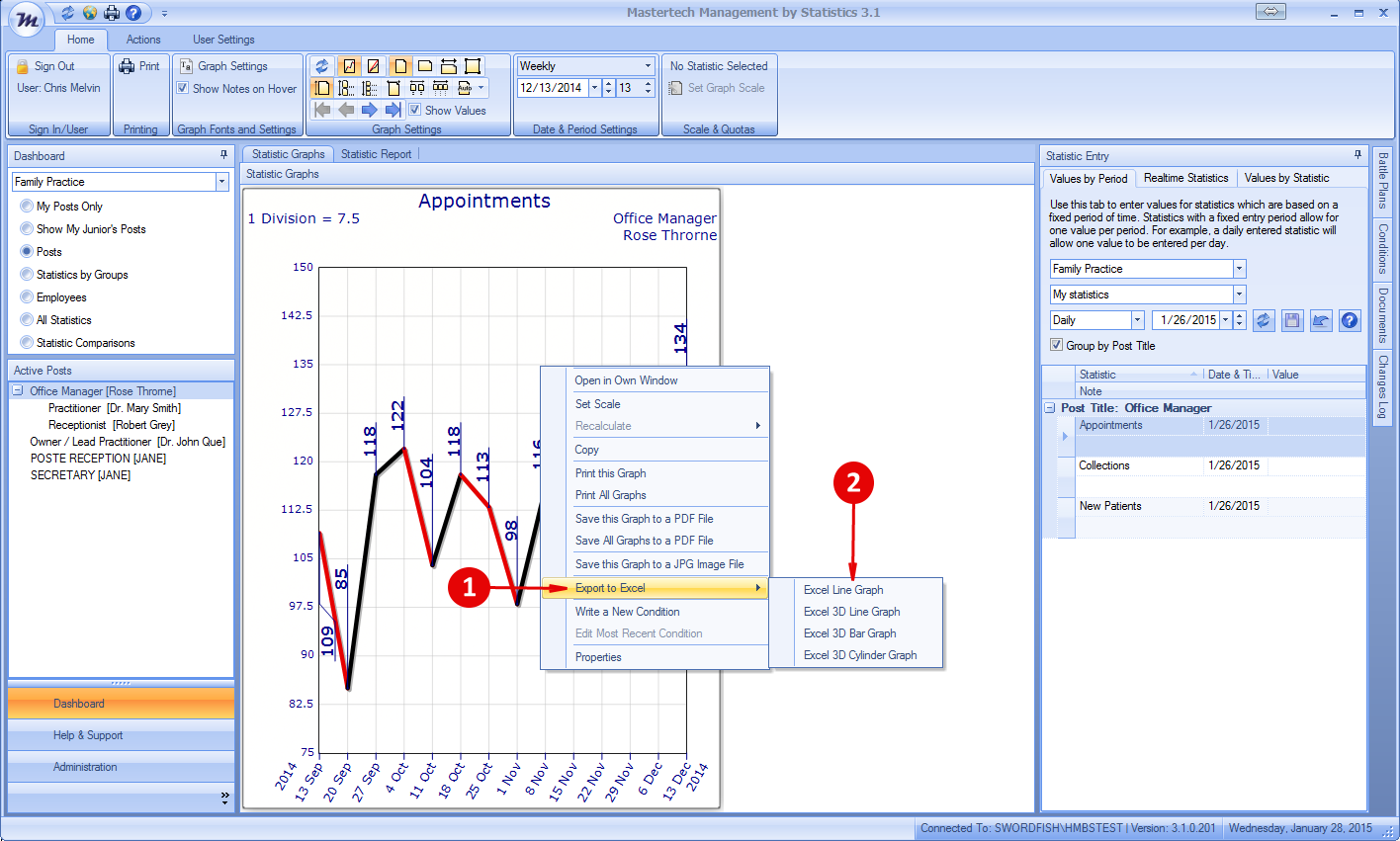Click the blue next period arrow

coord(370,110)
